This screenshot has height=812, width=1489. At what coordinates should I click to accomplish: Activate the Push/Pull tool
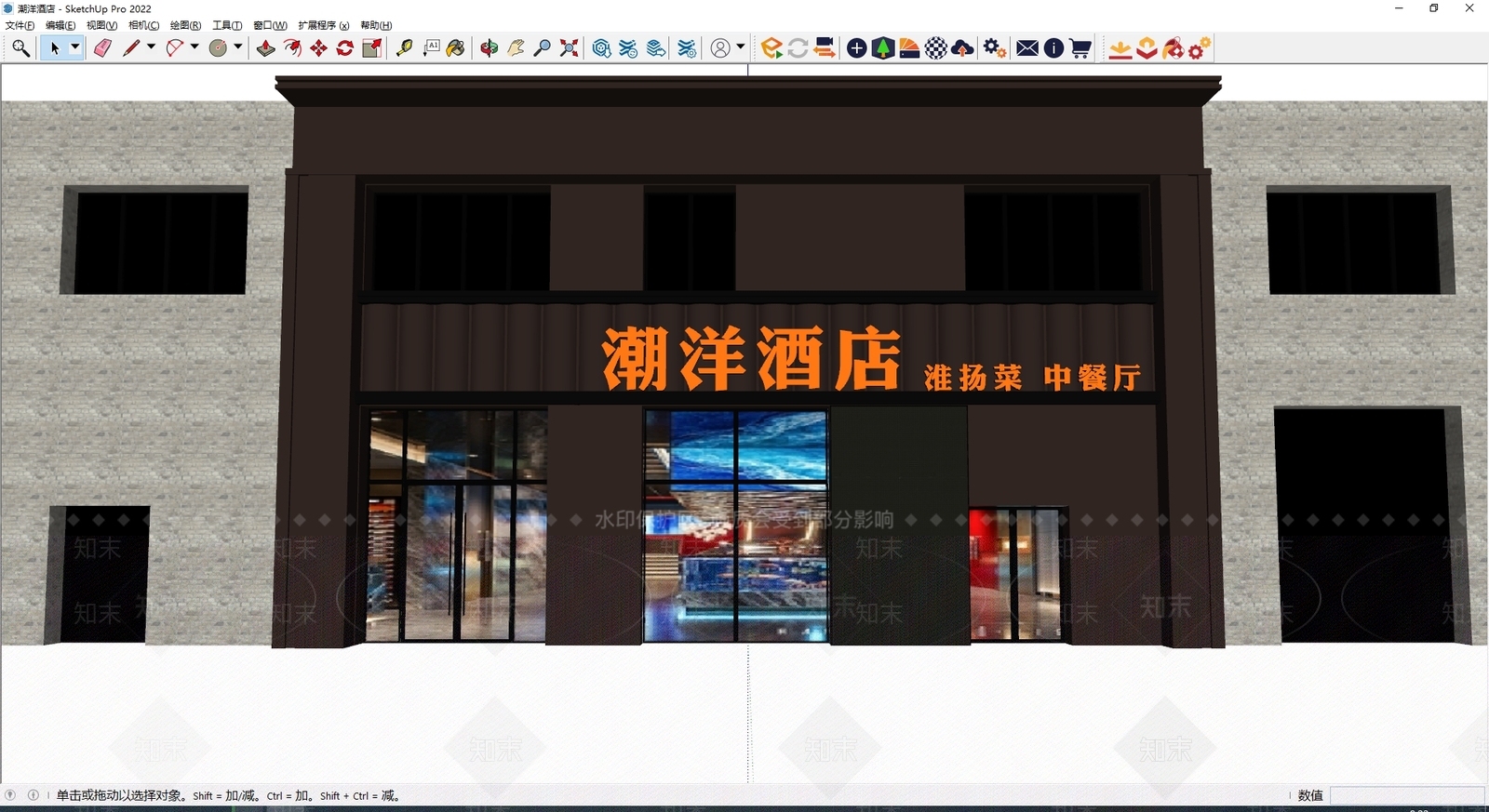point(266,48)
